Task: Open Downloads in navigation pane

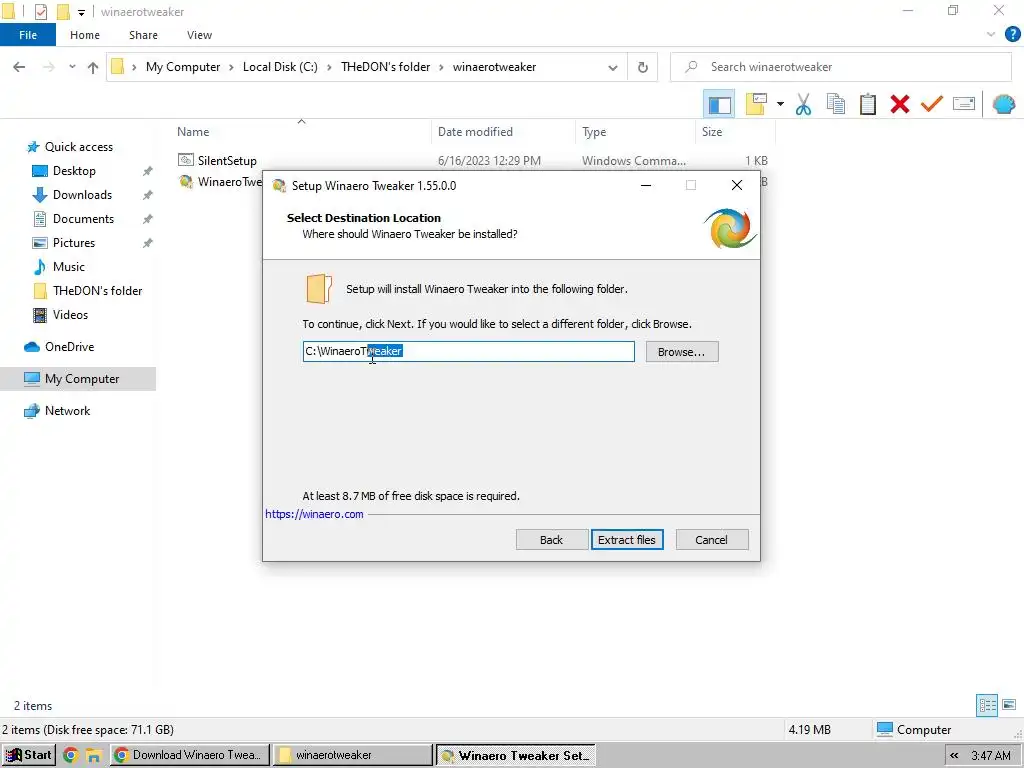Action: 82,195
